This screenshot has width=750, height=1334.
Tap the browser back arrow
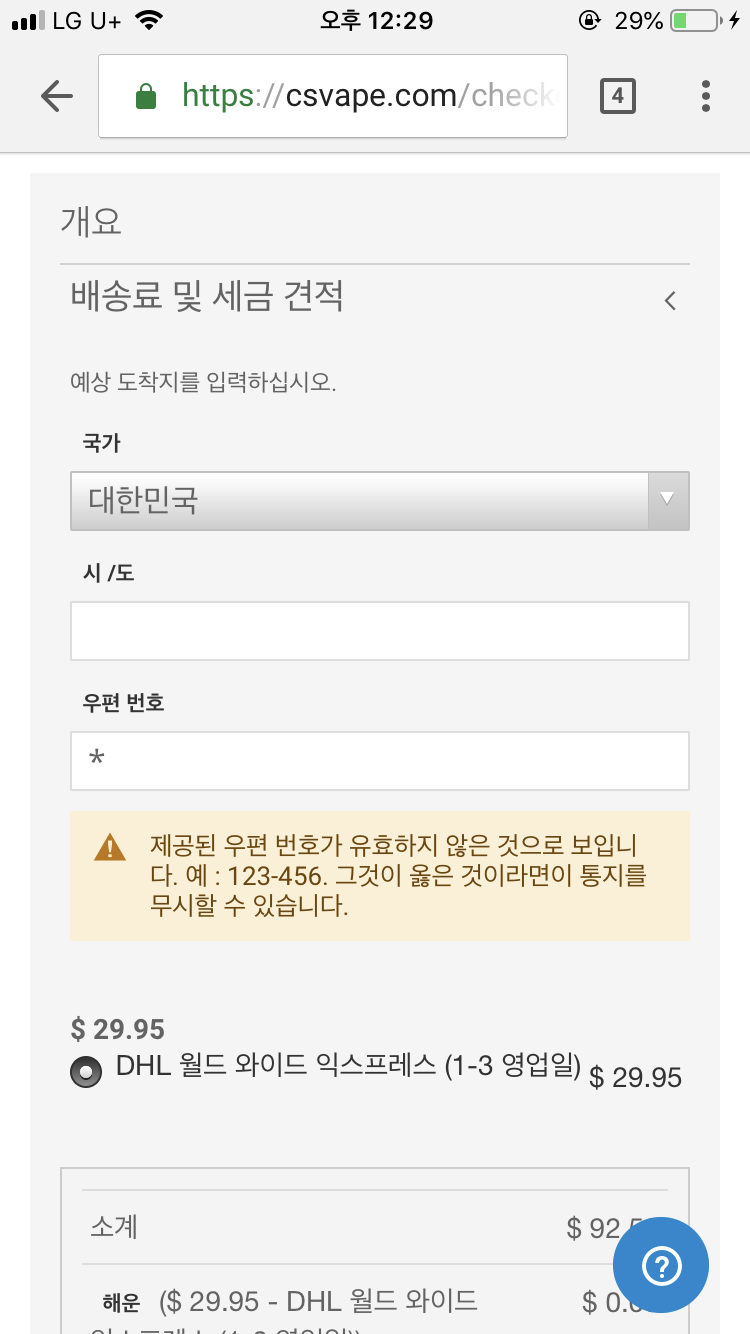(x=57, y=96)
